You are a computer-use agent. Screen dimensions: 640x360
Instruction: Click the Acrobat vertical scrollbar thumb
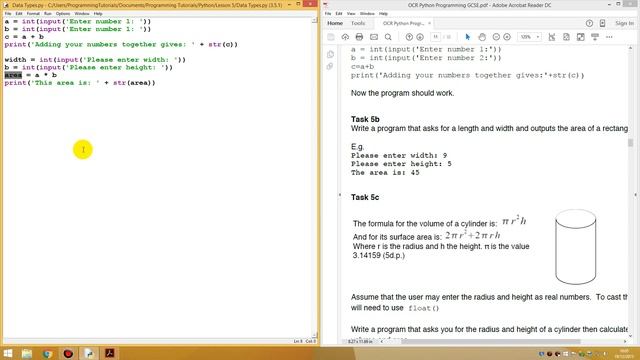point(631,142)
